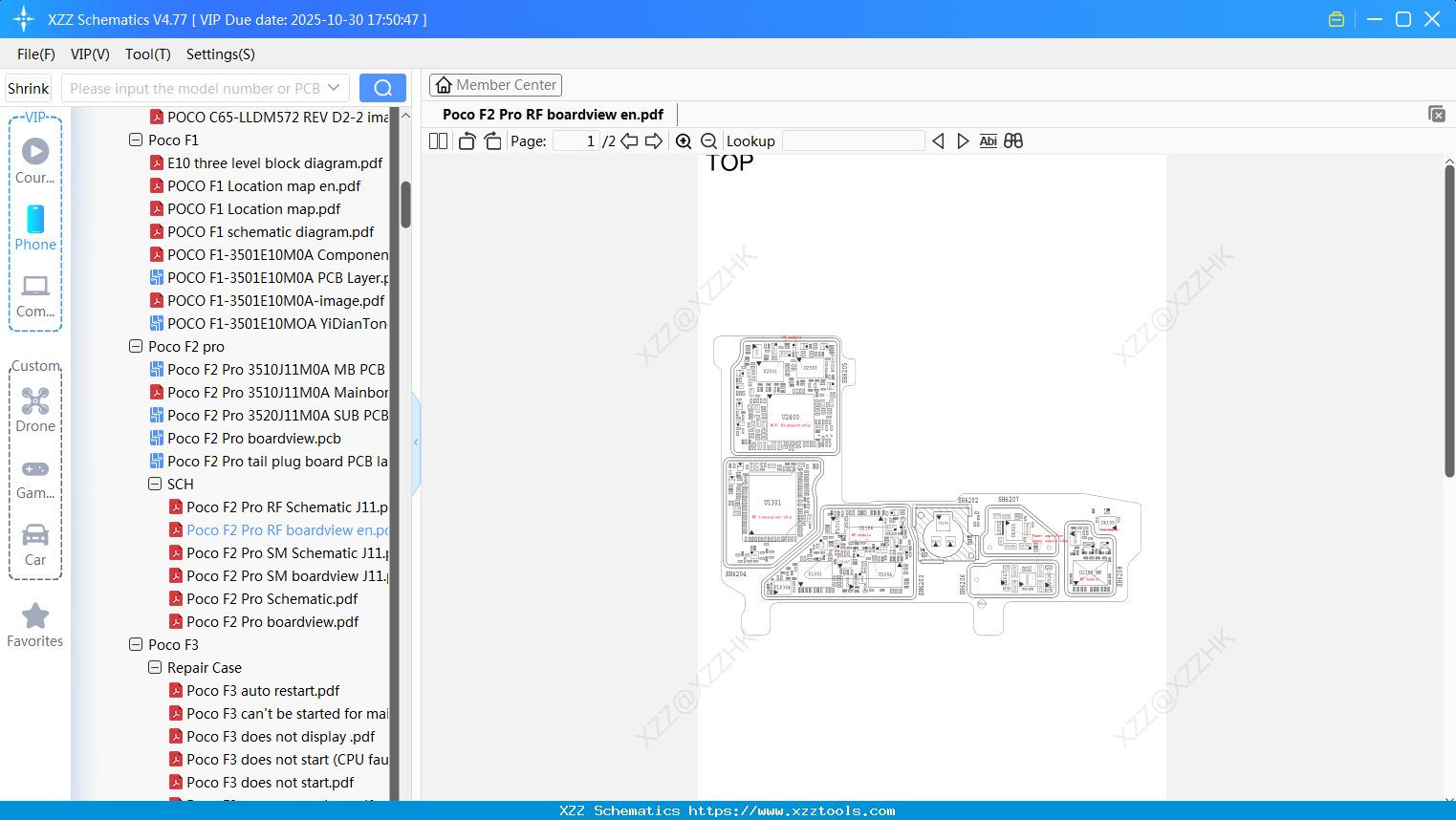Click the Member Center button
The height and width of the screenshot is (820, 1456).
tap(495, 85)
